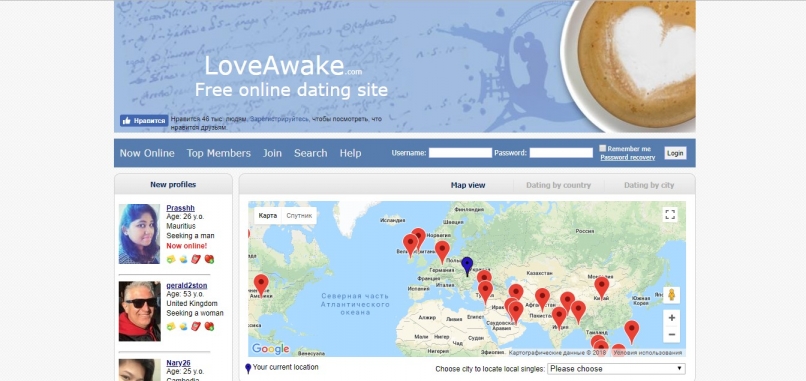Click Nary26's profile photo
This screenshot has height=381, width=806.
click(x=139, y=370)
